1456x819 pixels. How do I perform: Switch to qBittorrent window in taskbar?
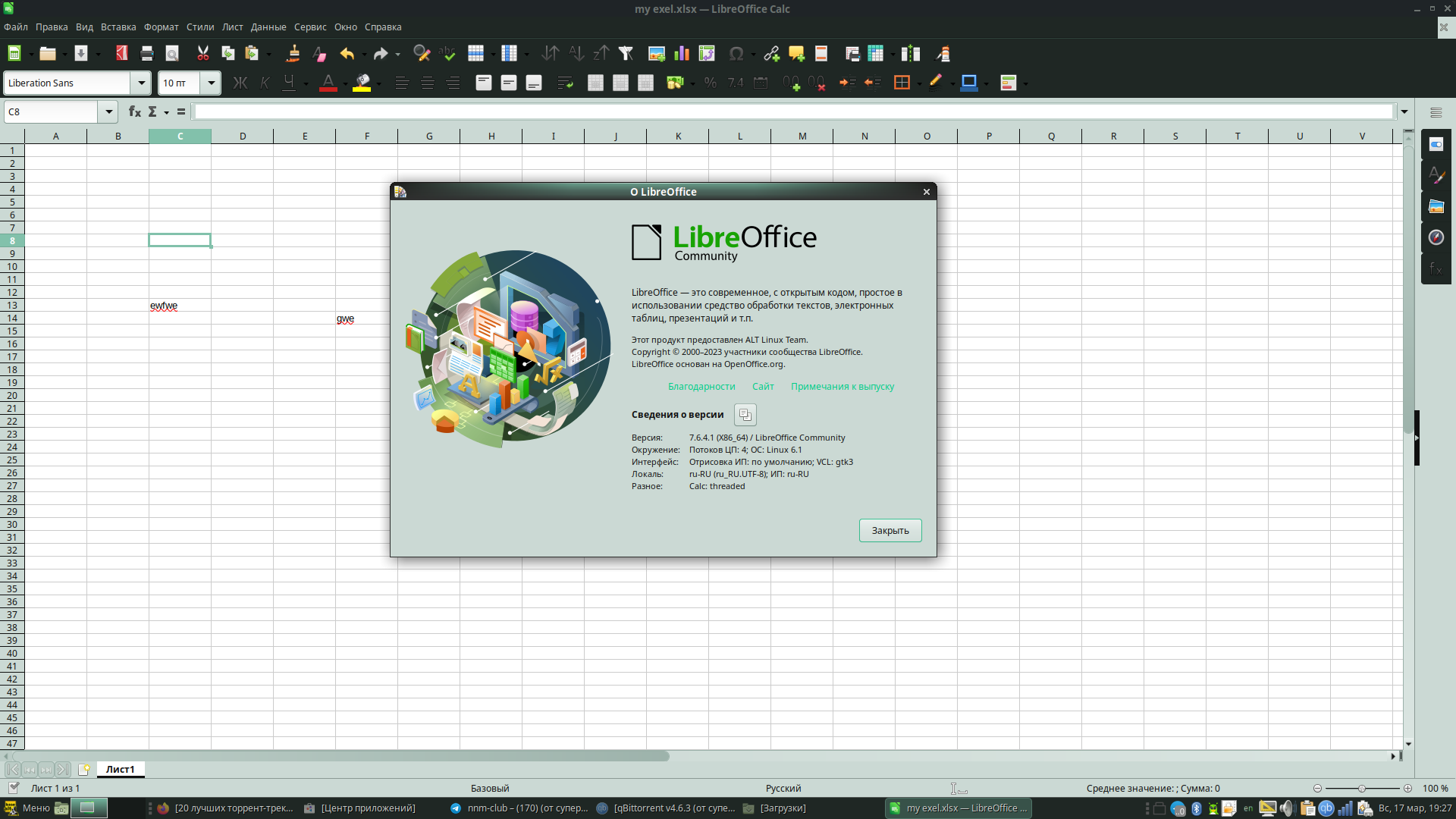tap(665, 808)
